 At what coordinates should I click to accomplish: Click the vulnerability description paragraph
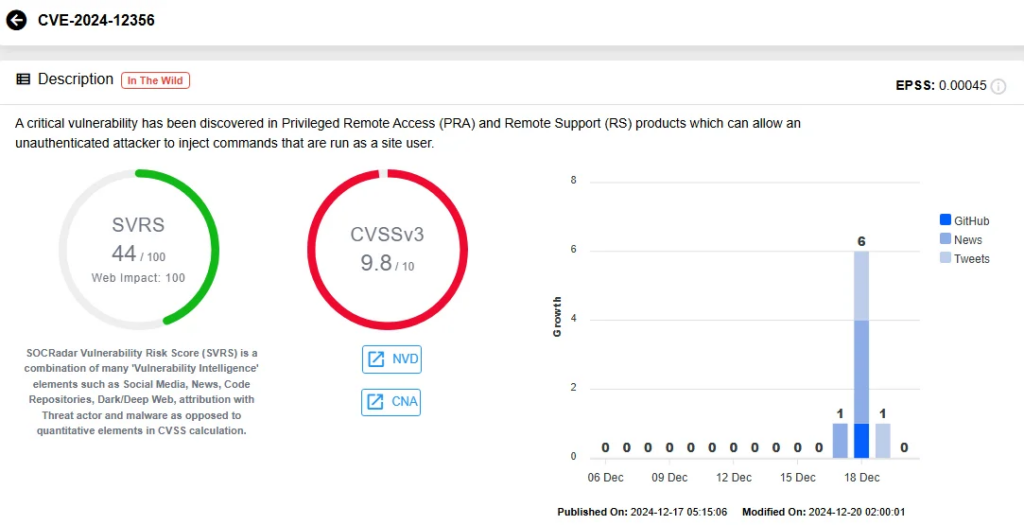(408, 133)
